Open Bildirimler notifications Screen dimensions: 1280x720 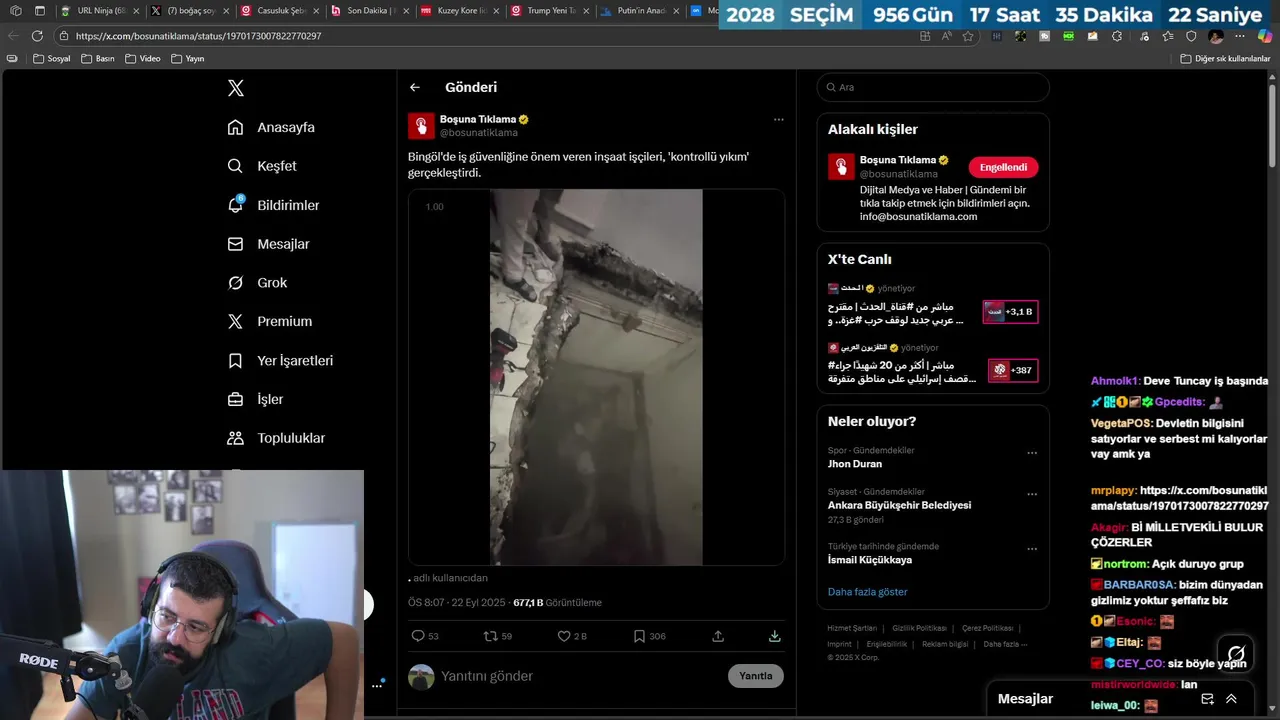[273, 205]
